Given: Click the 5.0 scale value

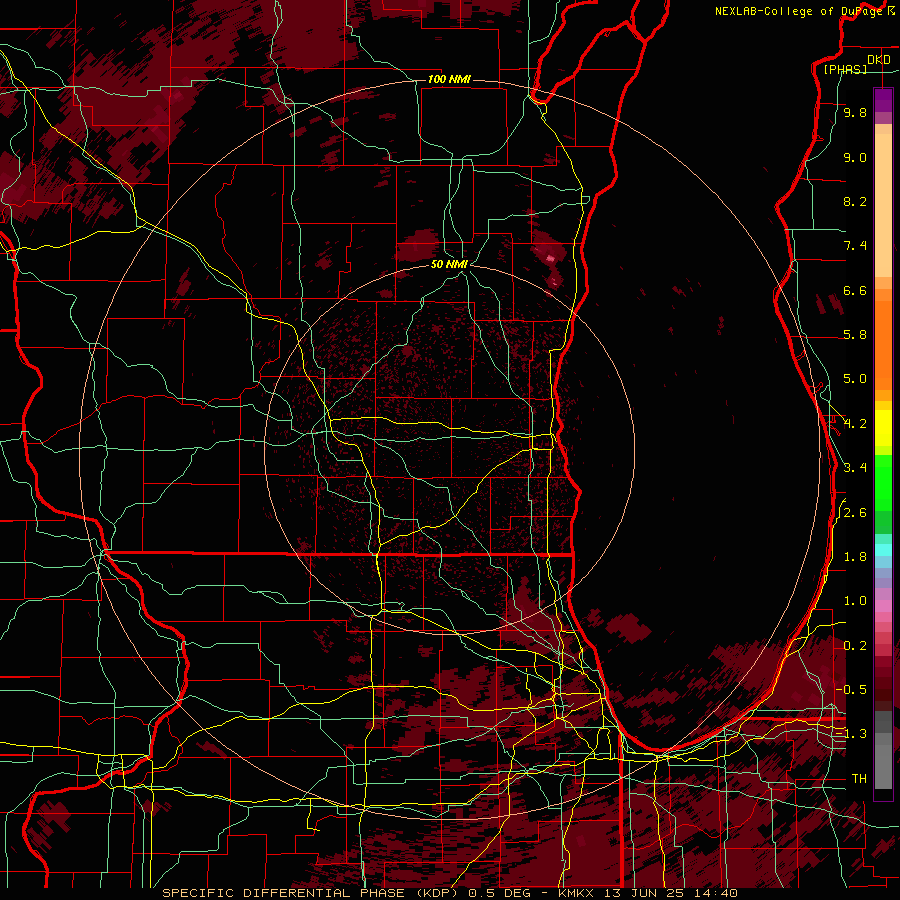Looking at the screenshot, I should tap(855, 379).
